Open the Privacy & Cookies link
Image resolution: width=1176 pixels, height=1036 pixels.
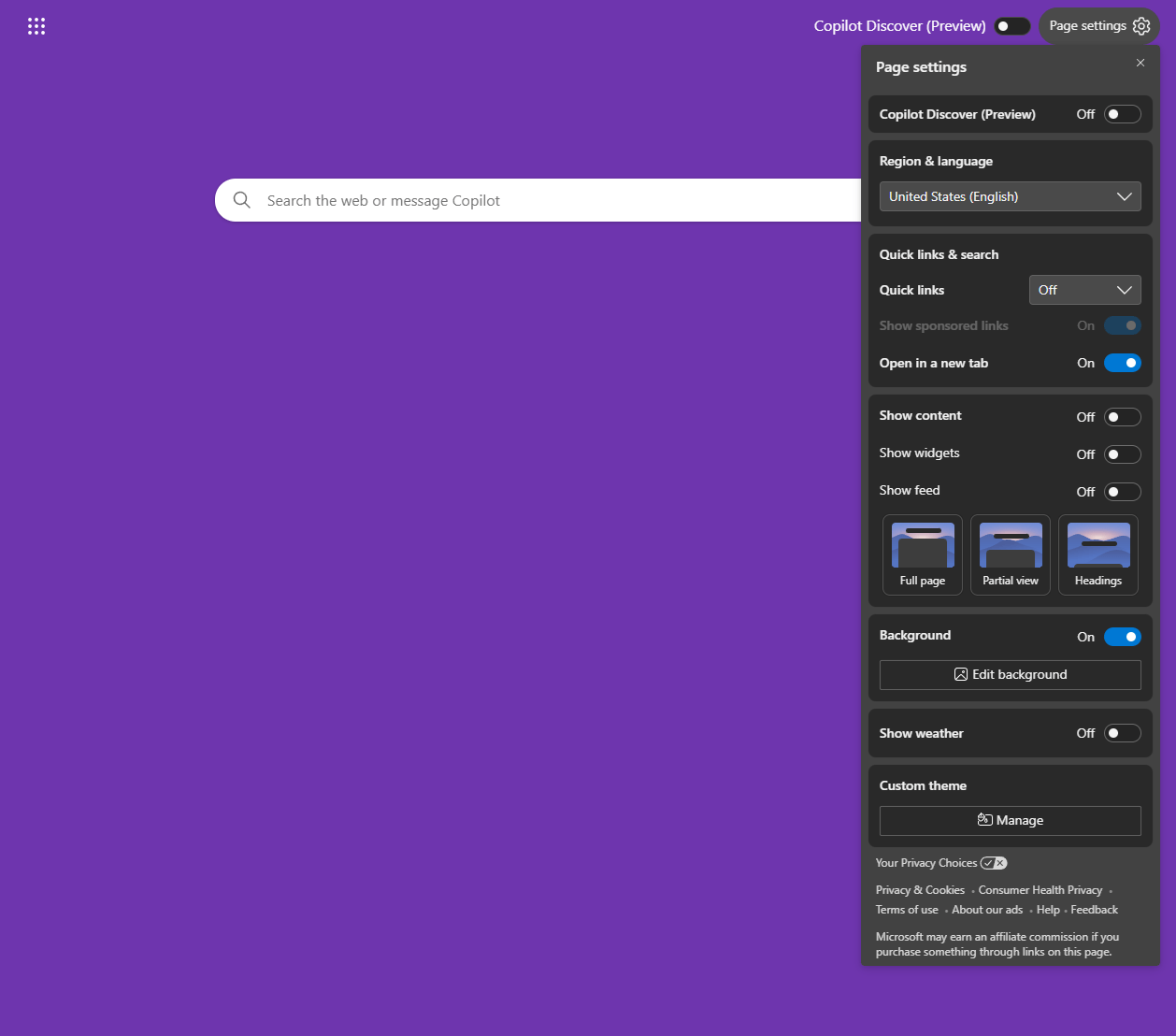920,890
